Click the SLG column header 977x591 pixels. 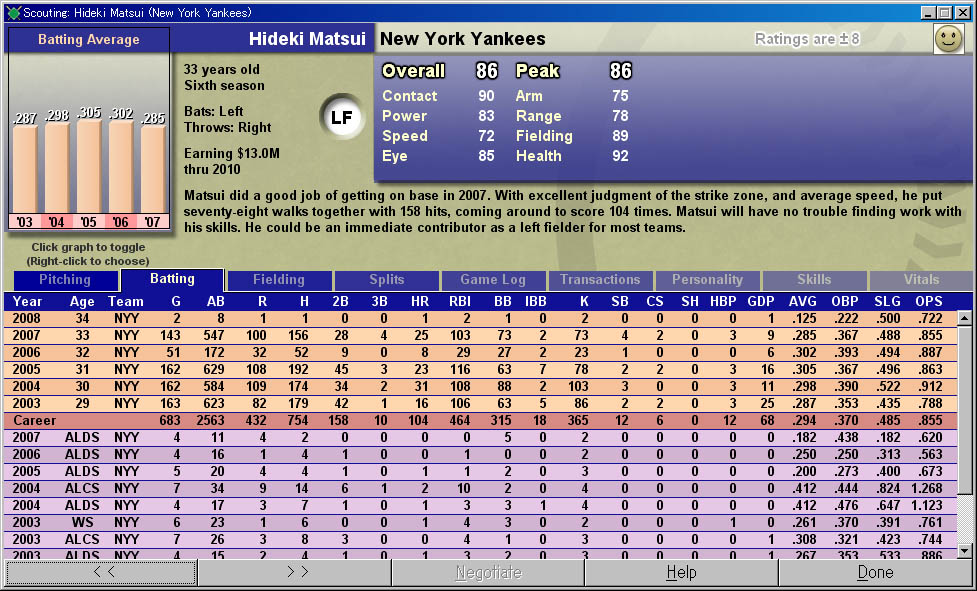click(887, 301)
